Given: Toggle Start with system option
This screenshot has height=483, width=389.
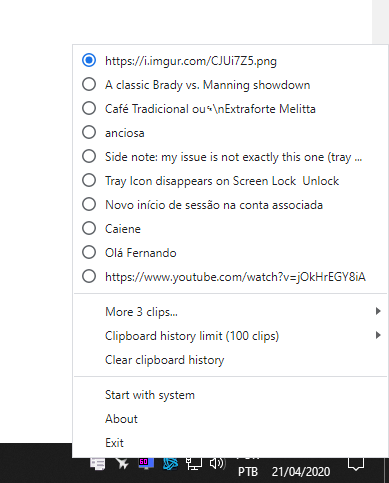Looking at the screenshot, I should tap(230, 395).
